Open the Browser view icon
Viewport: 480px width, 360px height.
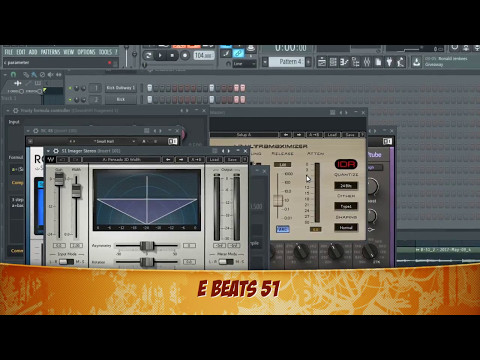point(355,62)
